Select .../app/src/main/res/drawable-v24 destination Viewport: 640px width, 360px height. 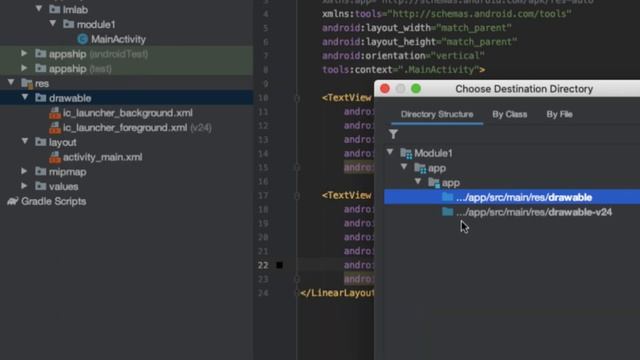pyautogui.click(x=534, y=212)
